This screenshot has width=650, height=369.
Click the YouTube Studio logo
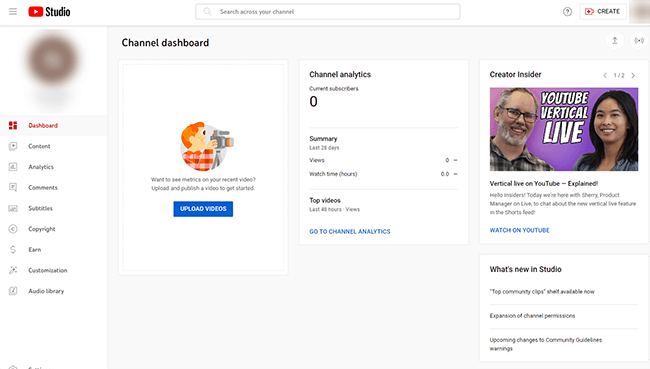49,12
